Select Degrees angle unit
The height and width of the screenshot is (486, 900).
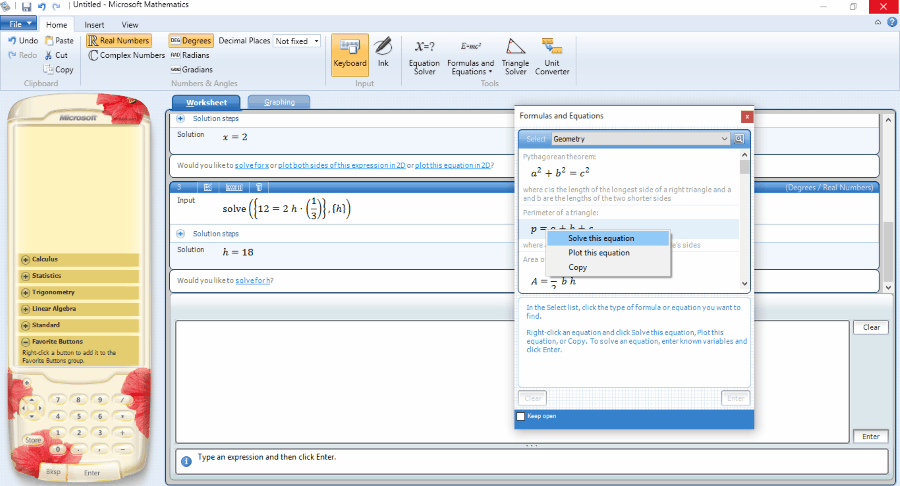(x=191, y=41)
